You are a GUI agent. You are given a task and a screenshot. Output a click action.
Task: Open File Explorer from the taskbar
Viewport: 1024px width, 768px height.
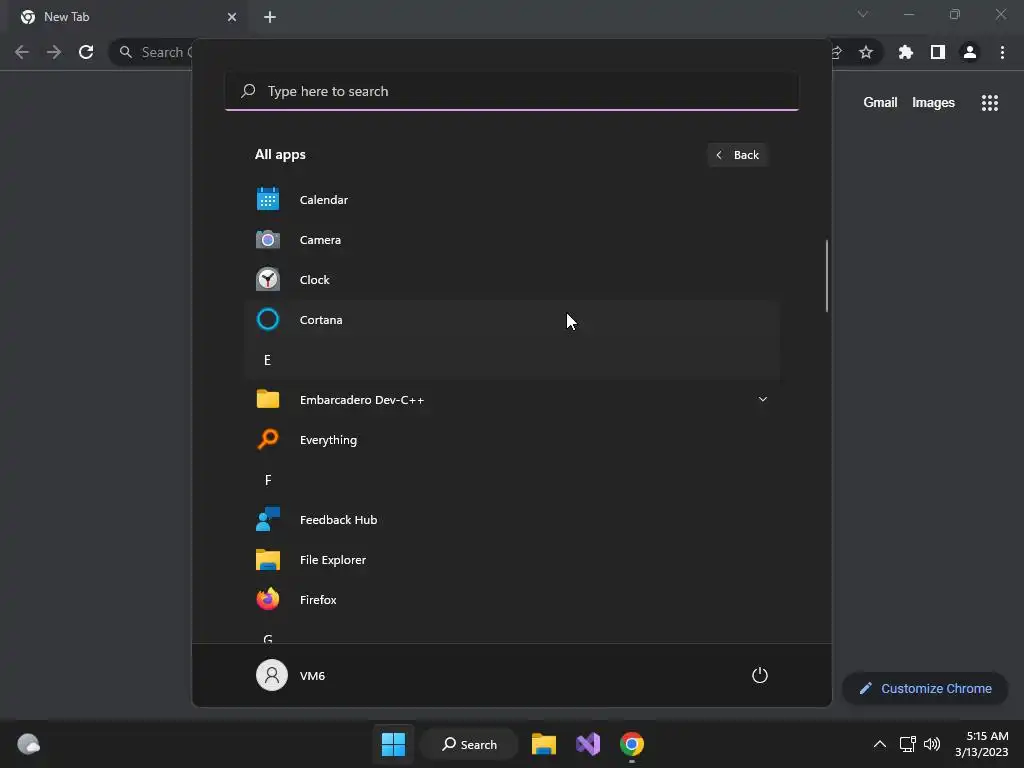[543, 744]
